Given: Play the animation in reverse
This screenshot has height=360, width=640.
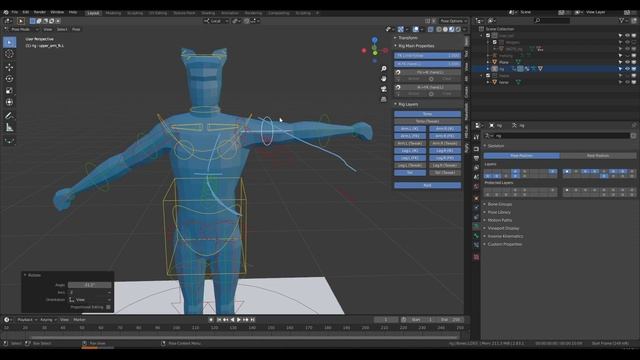Looking at the screenshot, I should point(233,320).
